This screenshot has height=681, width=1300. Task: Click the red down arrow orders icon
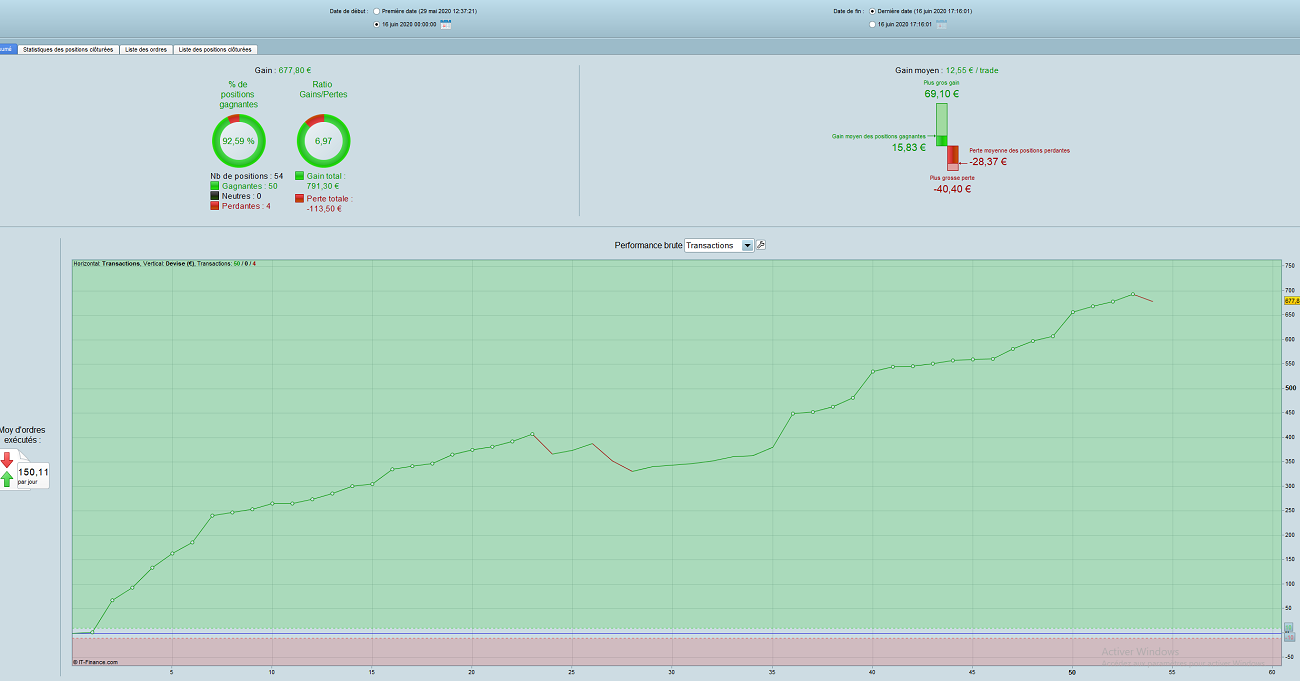7,460
